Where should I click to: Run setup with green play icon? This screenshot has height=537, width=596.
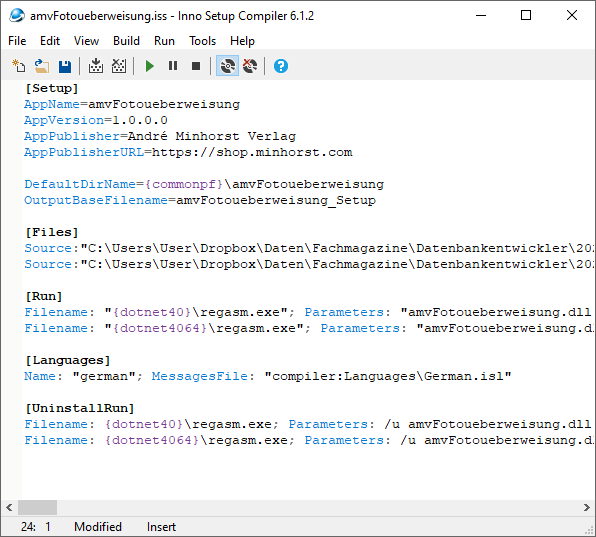[150, 66]
